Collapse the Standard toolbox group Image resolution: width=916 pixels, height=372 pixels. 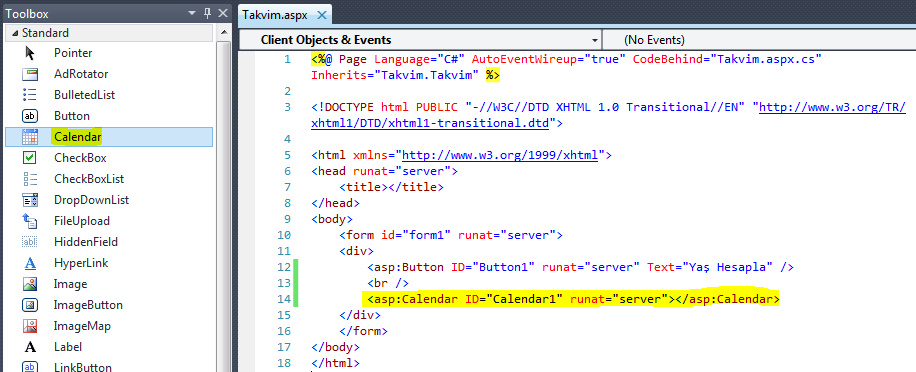15,33
